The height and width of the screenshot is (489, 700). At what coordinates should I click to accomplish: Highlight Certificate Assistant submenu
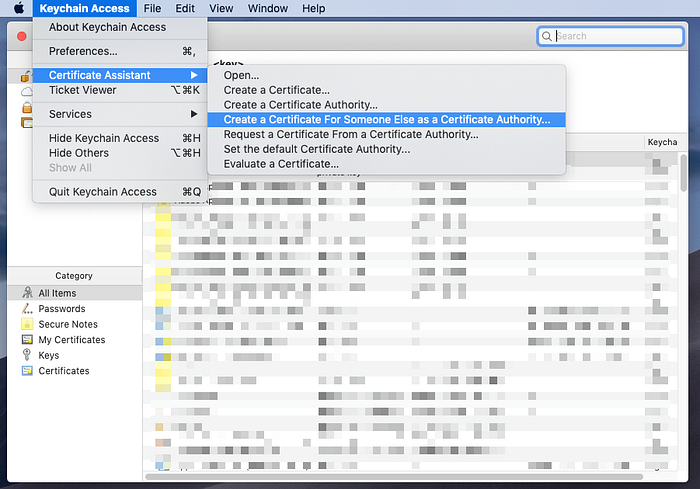120,75
